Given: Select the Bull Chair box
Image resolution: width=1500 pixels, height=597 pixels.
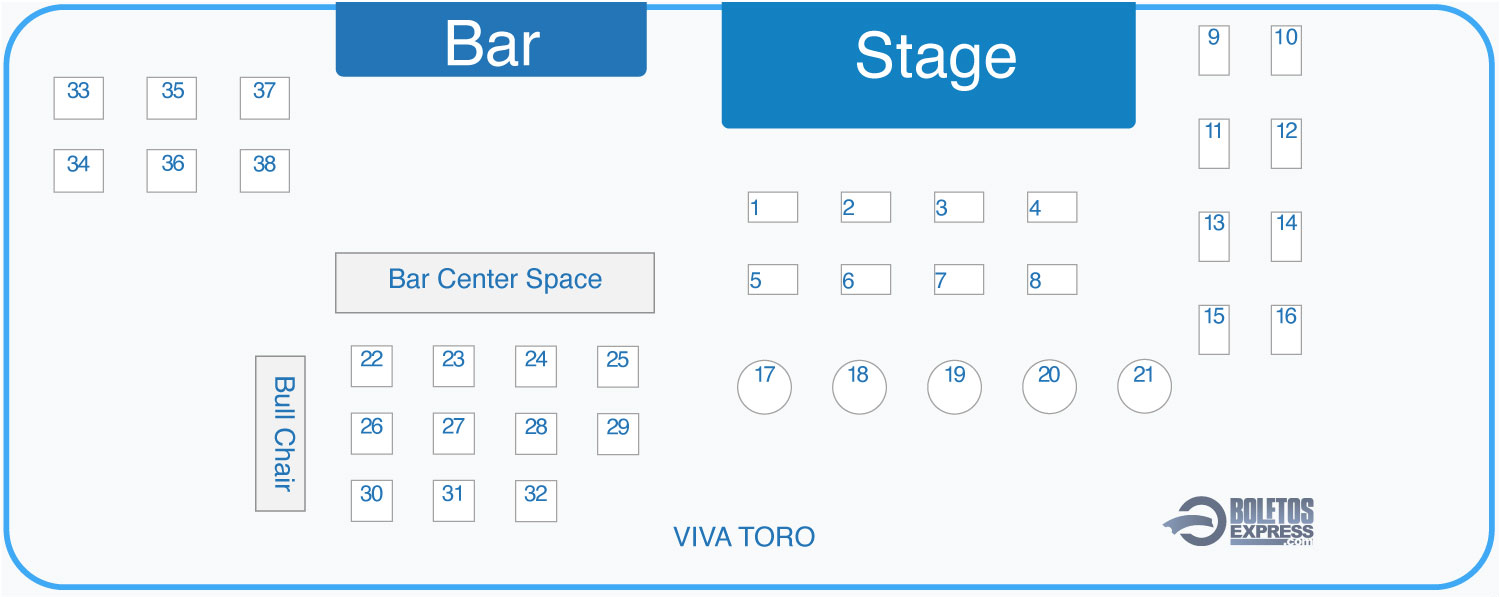Looking at the screenshot, I should pos(280,433).
